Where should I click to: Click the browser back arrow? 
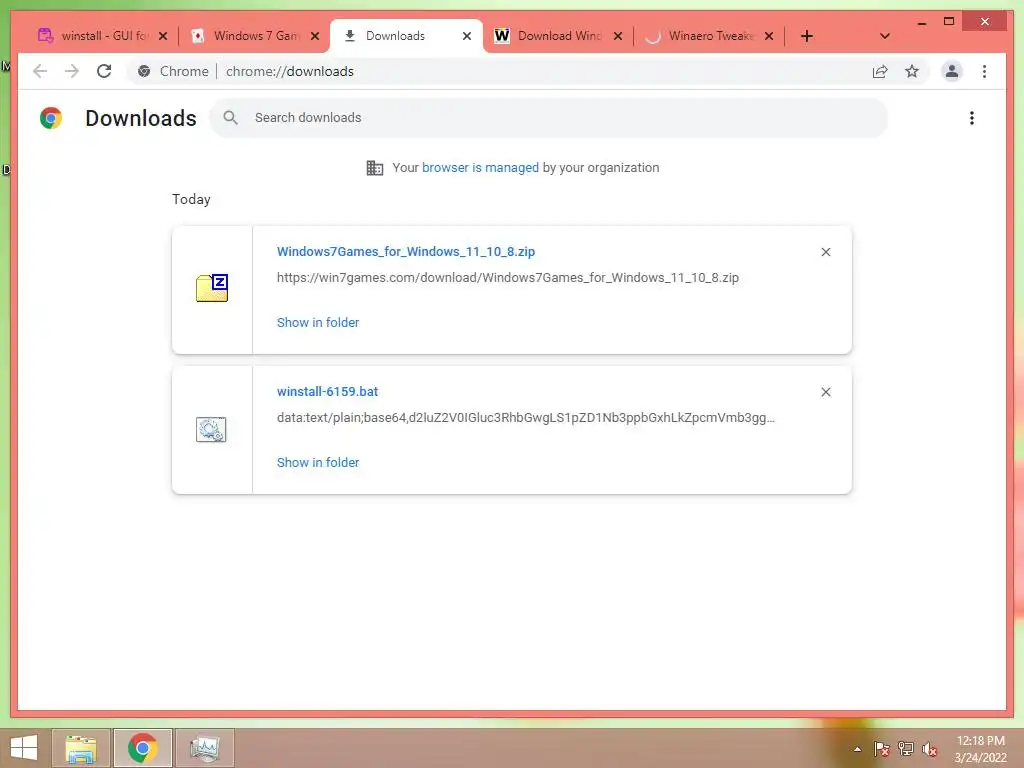tap(40, 71)
